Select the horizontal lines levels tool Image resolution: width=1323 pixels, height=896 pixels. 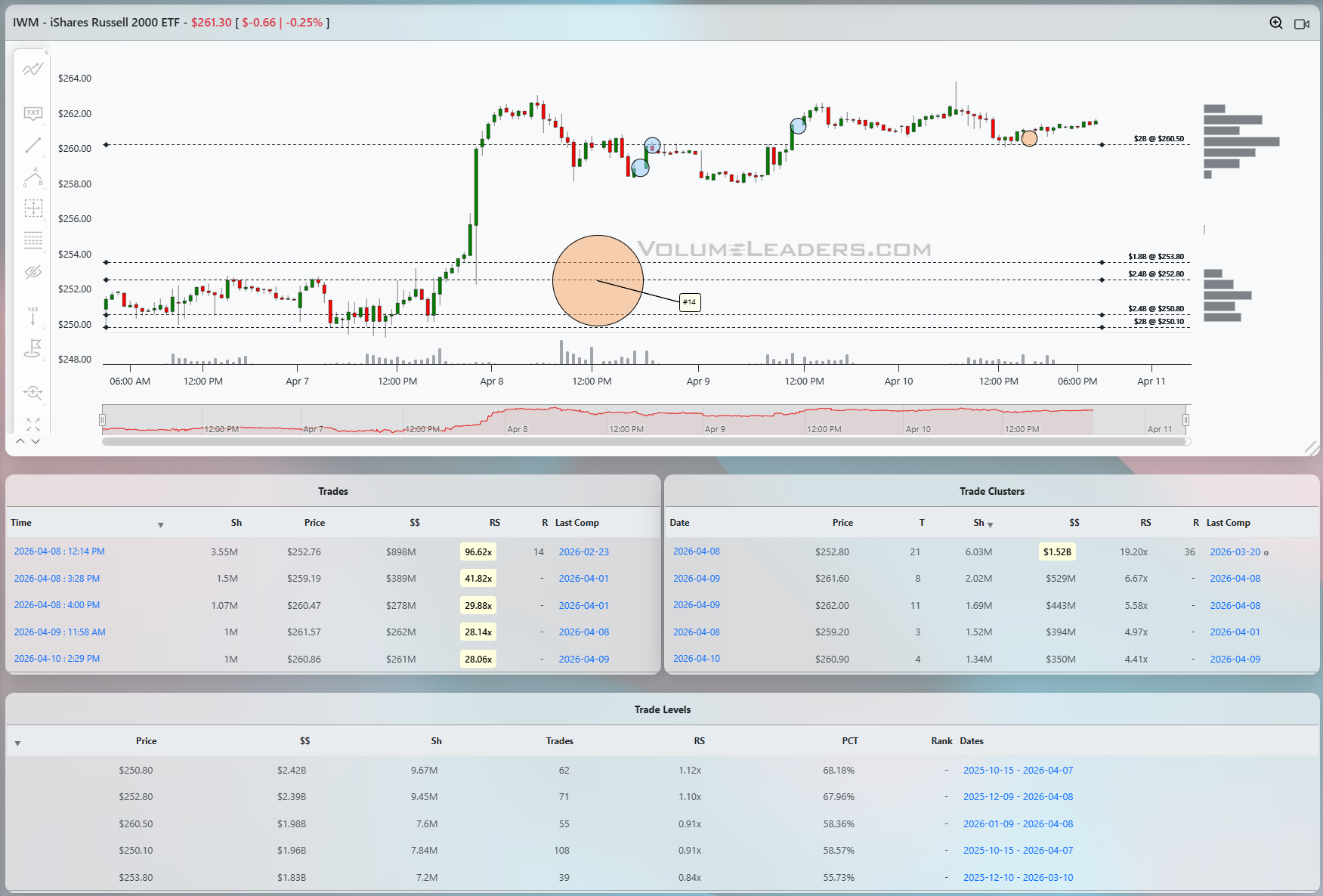coord(33,240)
